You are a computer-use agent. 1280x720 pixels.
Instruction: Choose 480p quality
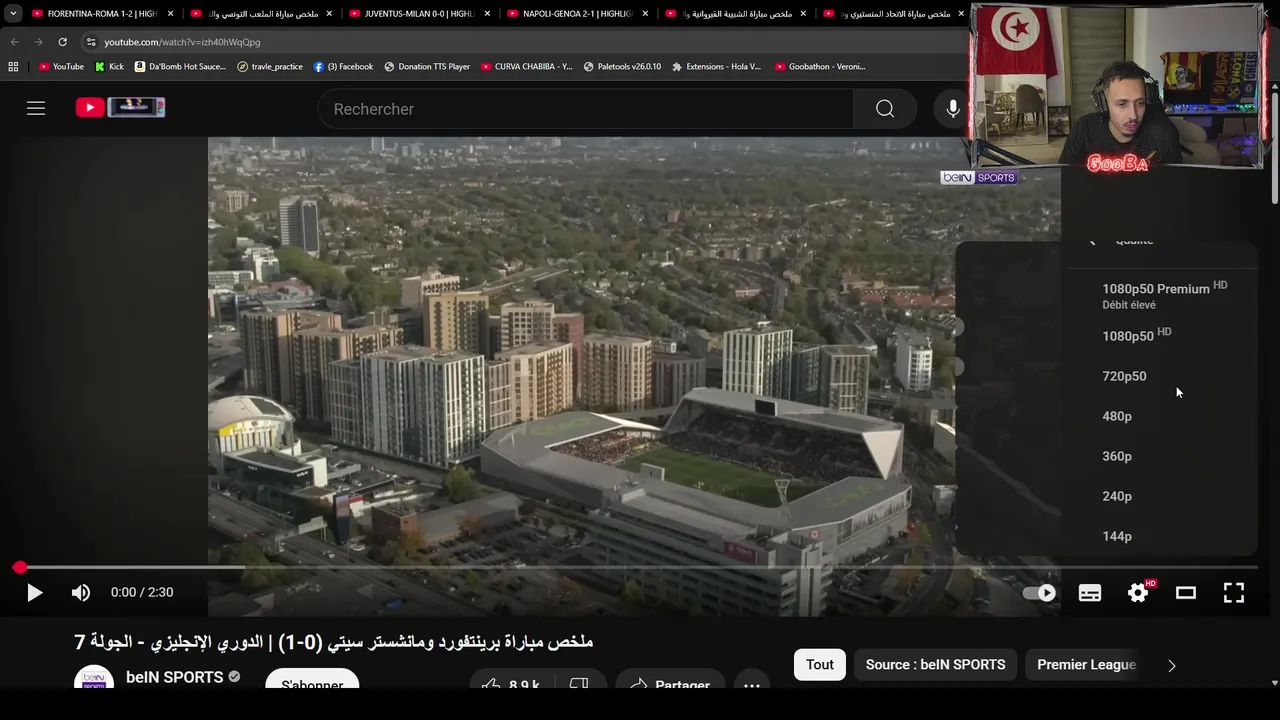click(x=1162, y=416)
